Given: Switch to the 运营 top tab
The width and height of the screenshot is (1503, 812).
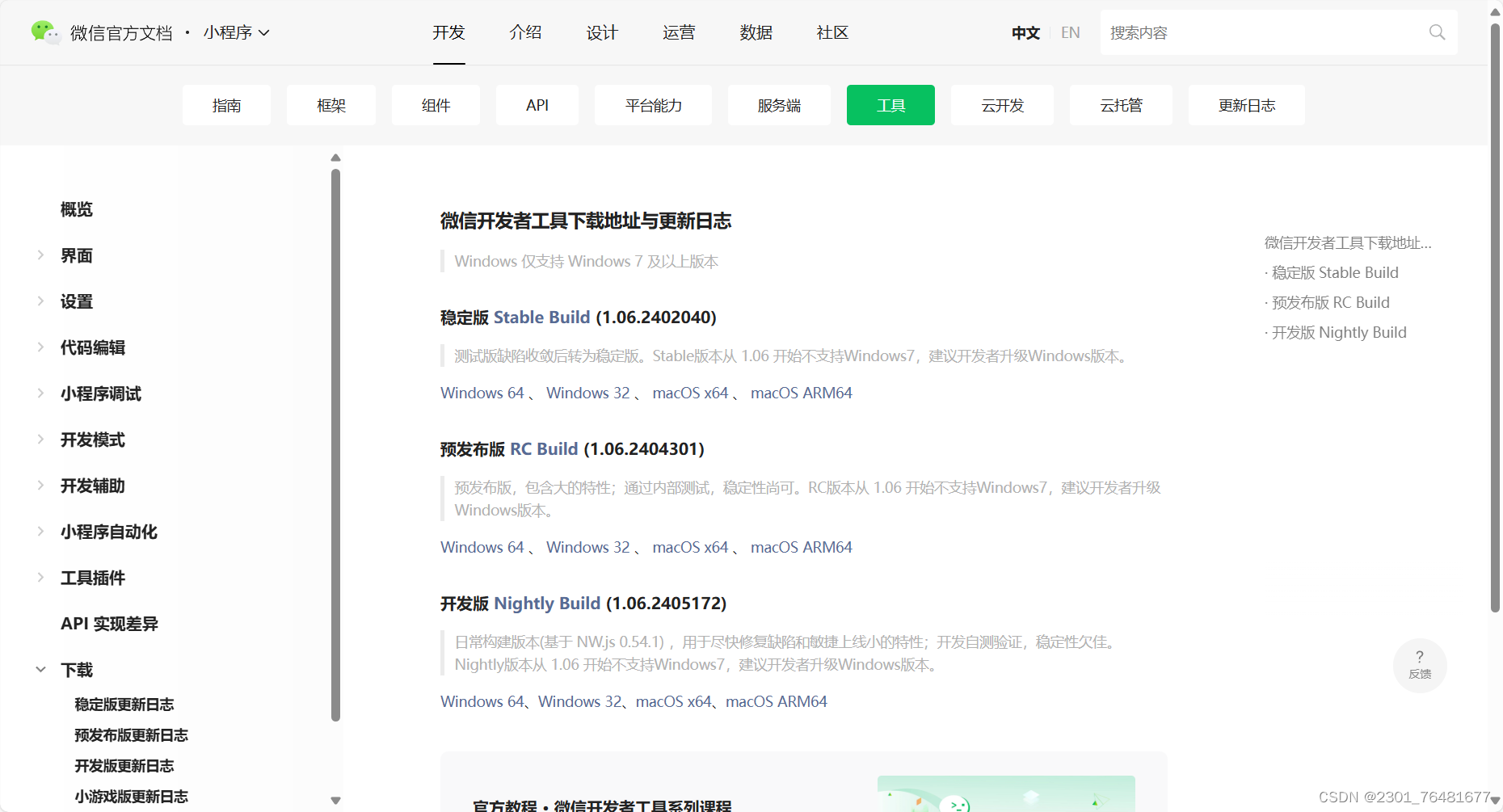Looking at the screenshot, I should point(679,32).
